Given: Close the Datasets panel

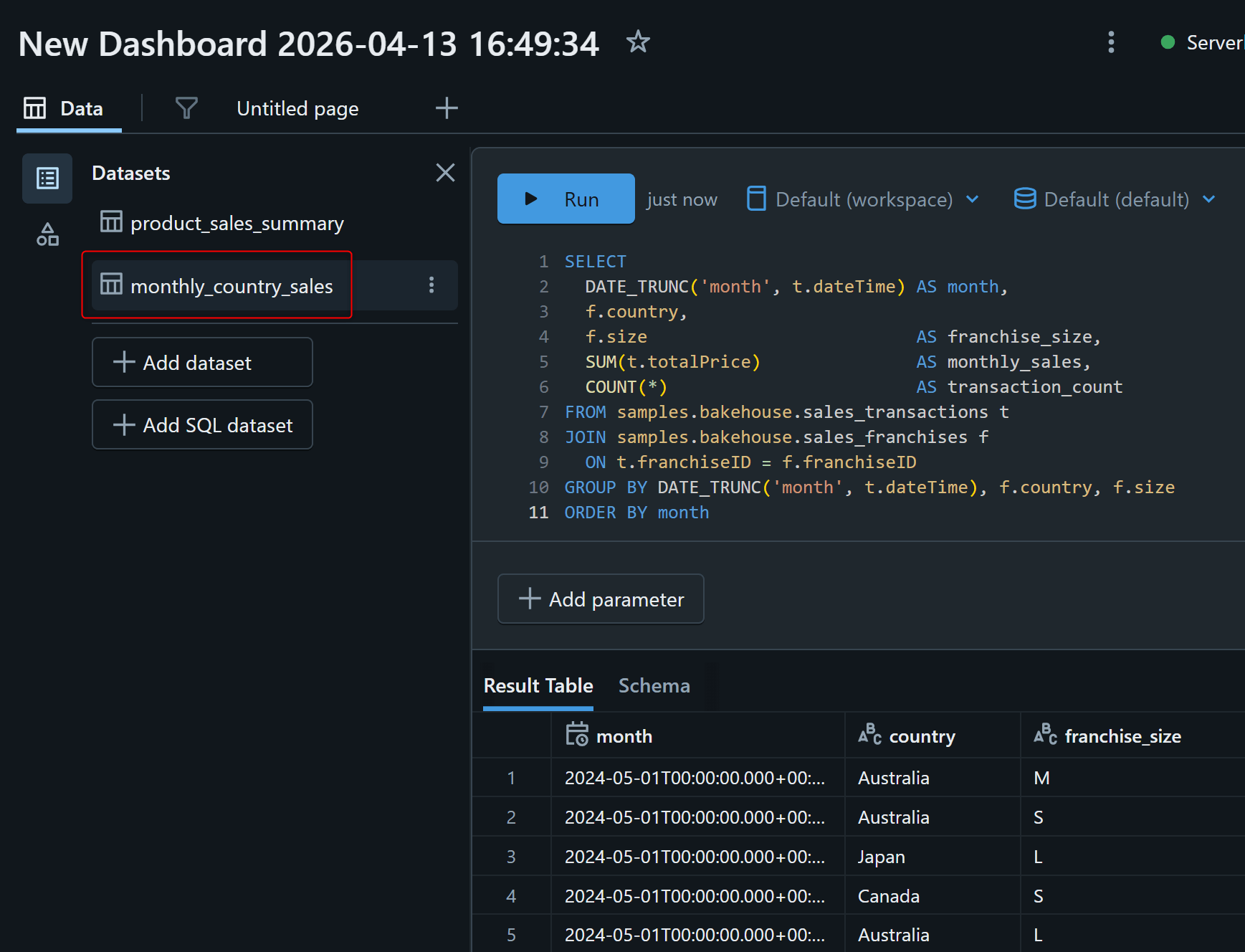Looking at the screenshot, I should tap(445, 173).
